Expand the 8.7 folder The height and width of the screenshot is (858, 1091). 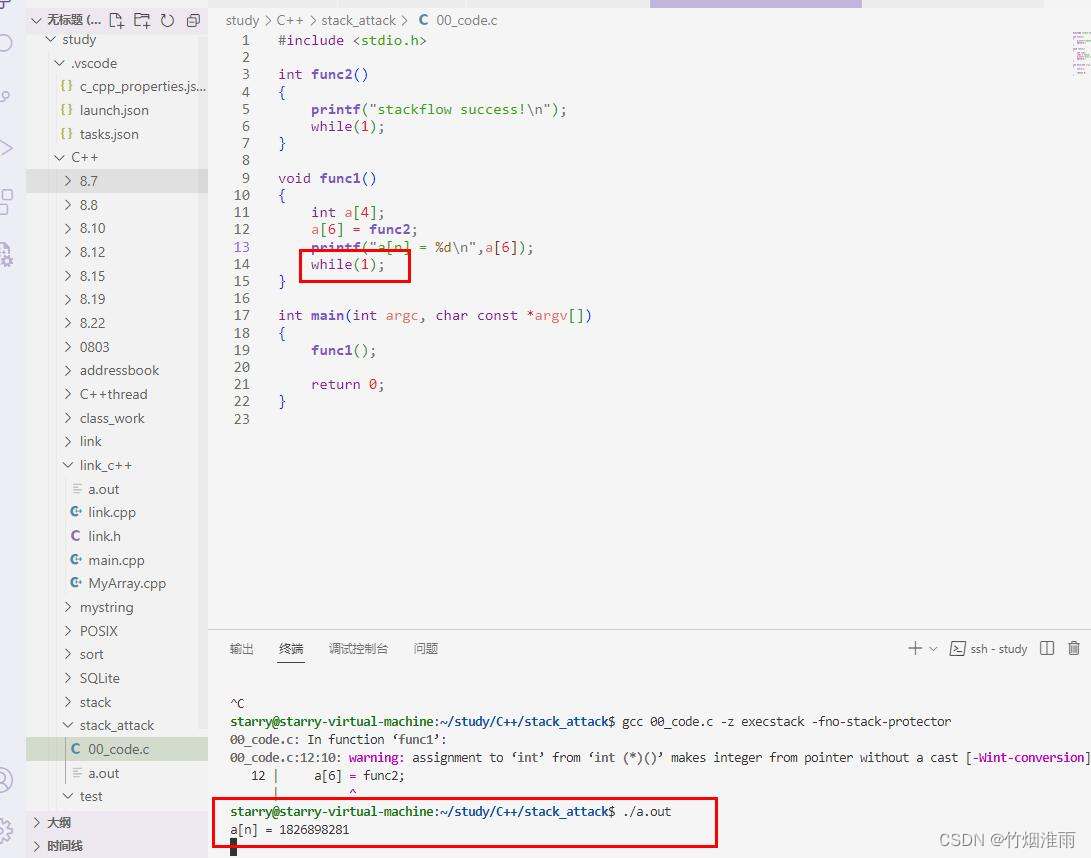pos(117,181)
